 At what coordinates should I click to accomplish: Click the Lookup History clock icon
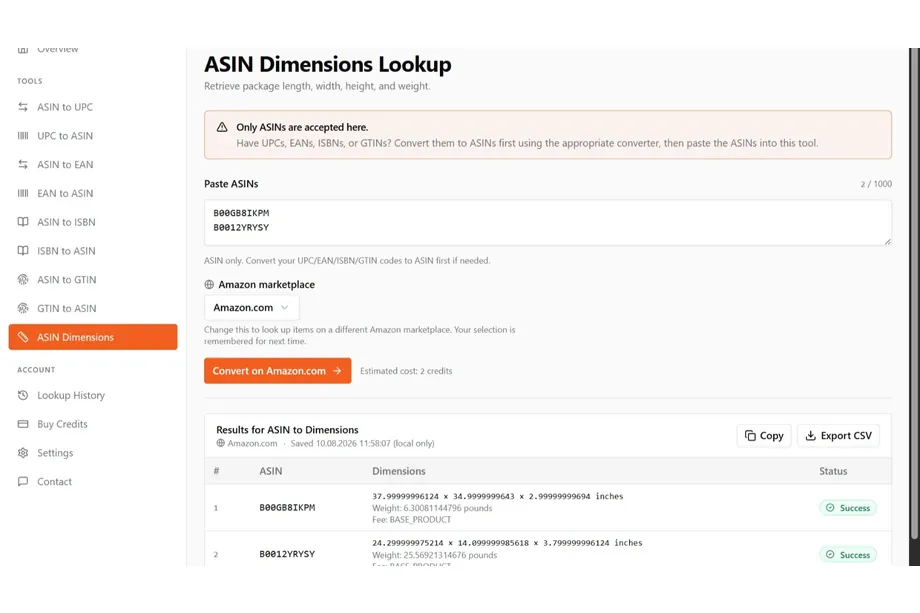[23, 395]
